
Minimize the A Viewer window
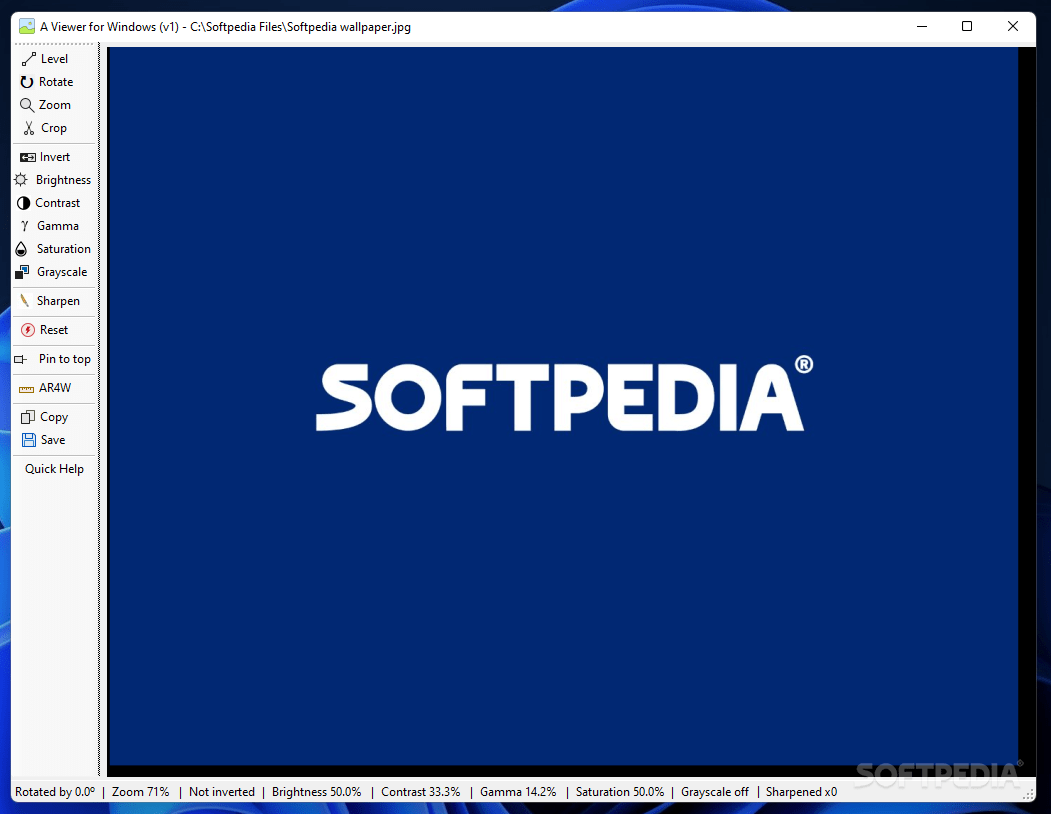click(x=922, y=26)
